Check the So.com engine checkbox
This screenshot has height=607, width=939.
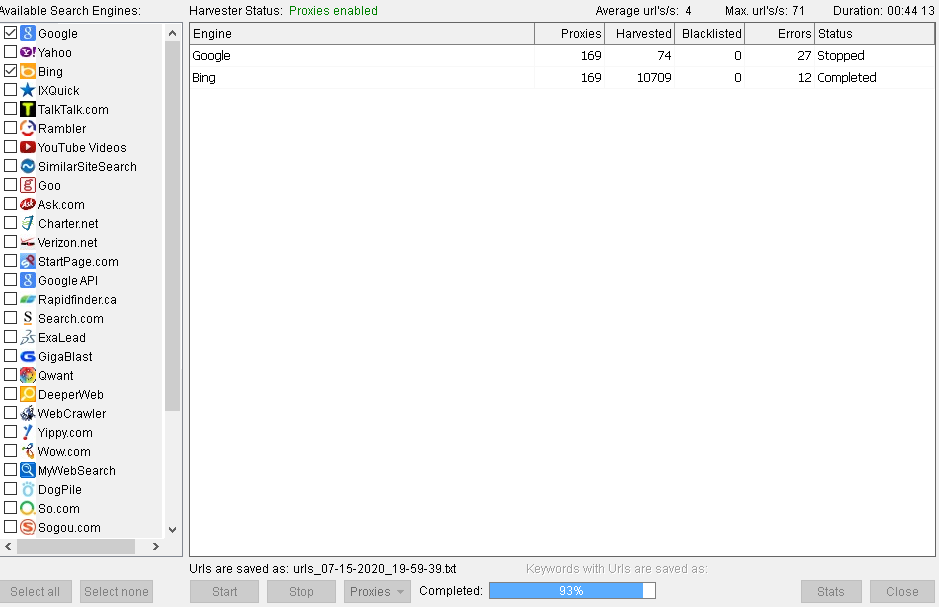(x=10, y=508)
